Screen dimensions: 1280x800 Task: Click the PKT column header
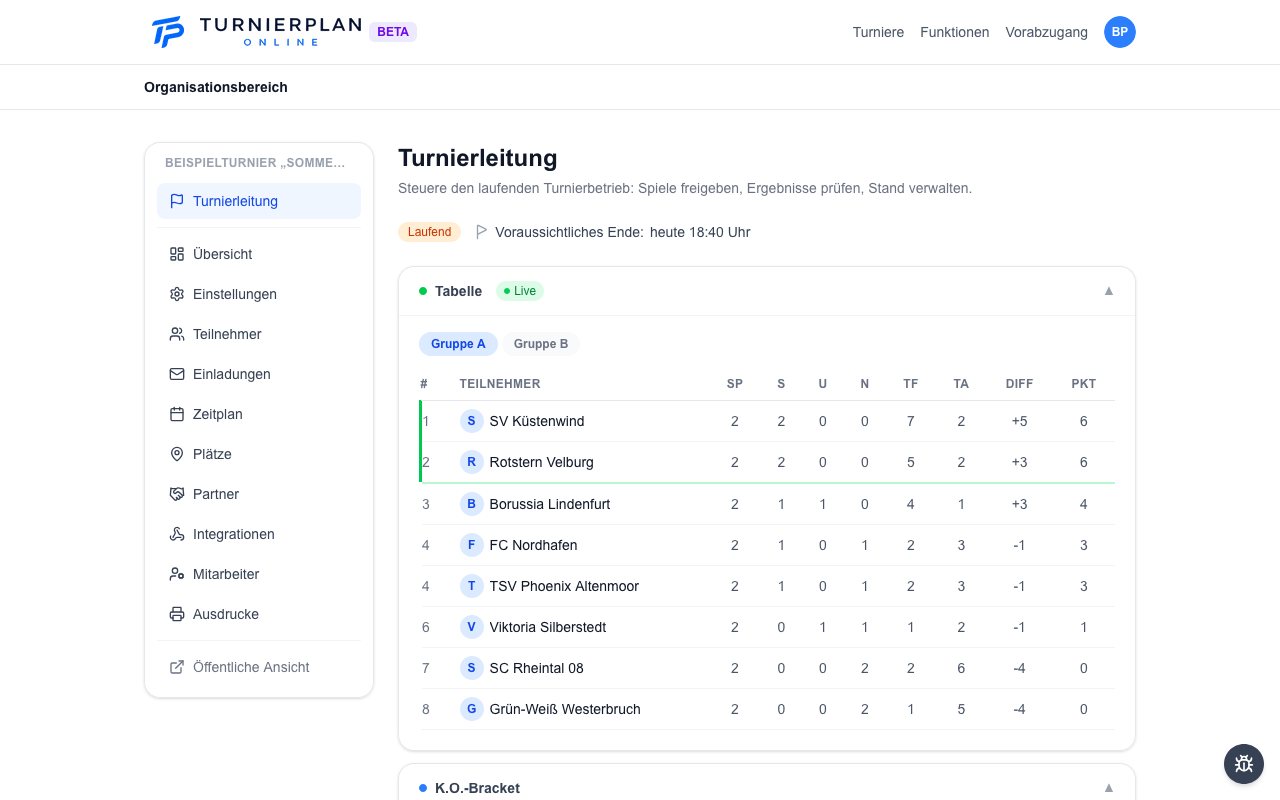(x=1084, y=384)
